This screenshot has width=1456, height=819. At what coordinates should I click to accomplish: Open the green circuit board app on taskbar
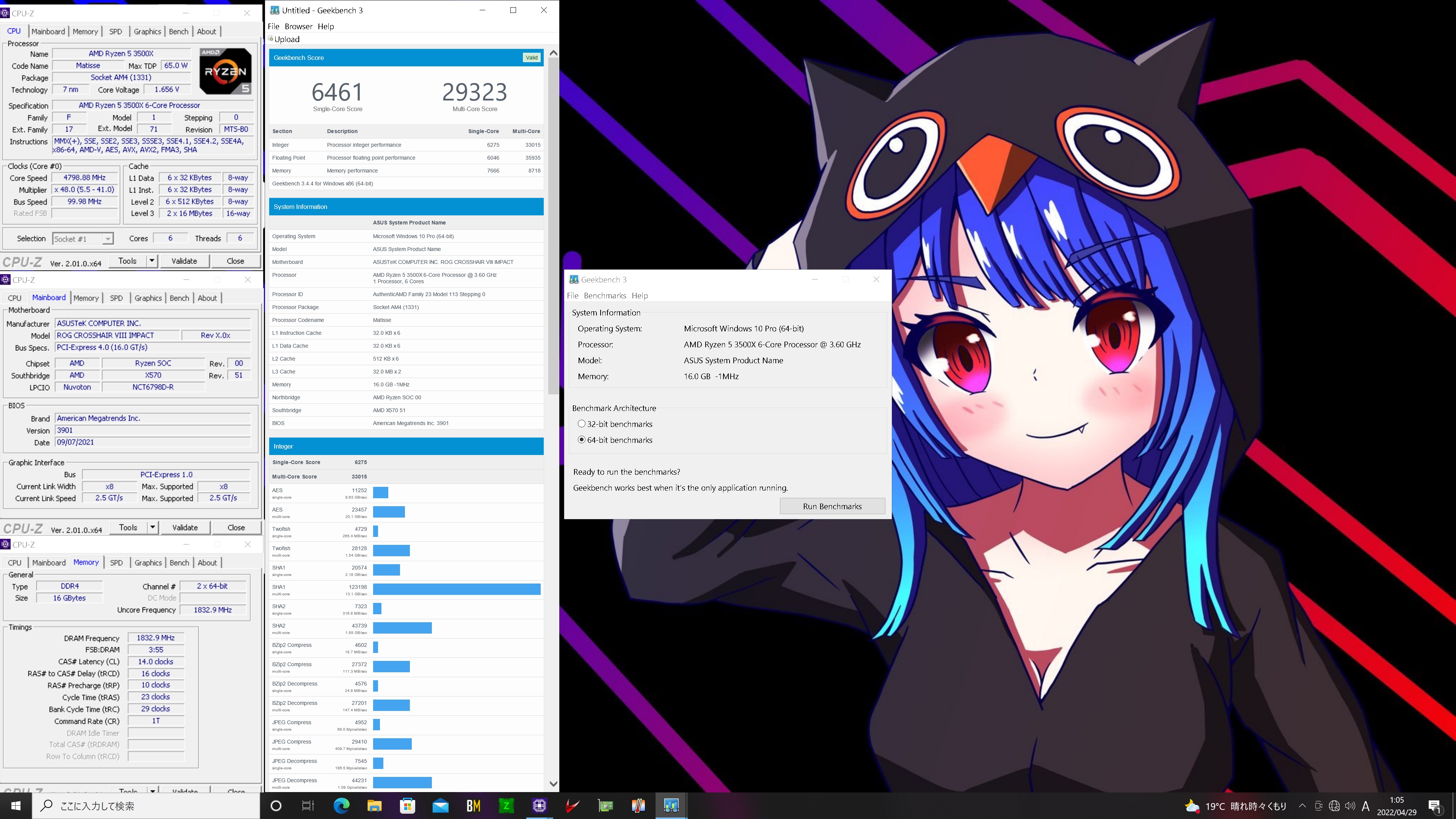click(606, 805)
